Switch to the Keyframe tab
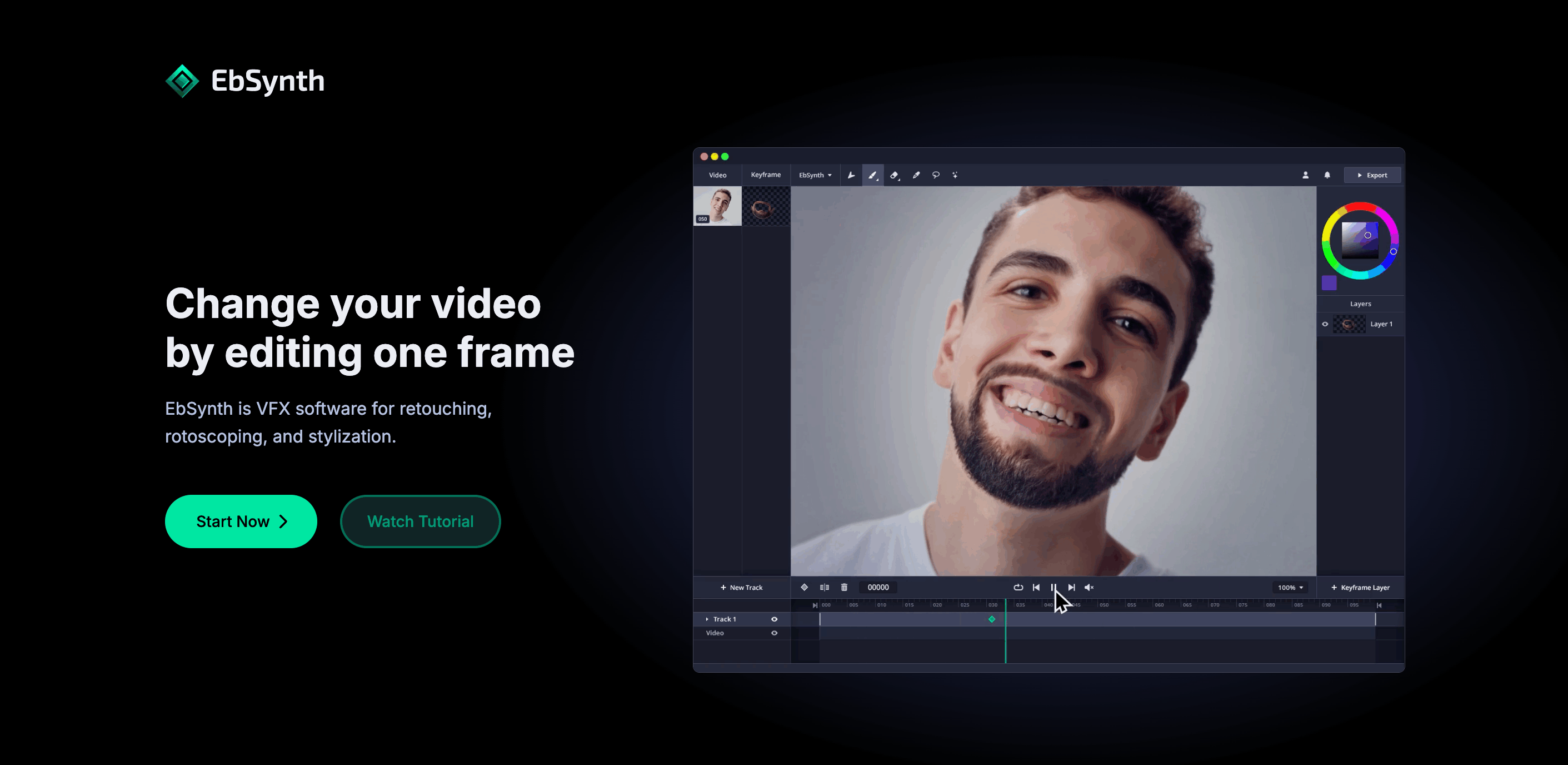This screenshot has height=765, width=1568. [x=766, y=175]
